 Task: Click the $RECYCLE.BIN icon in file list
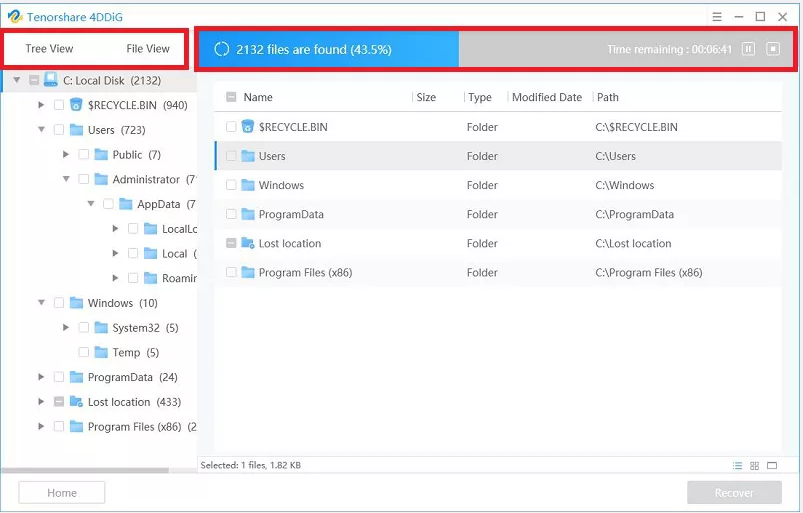[248, 127]
